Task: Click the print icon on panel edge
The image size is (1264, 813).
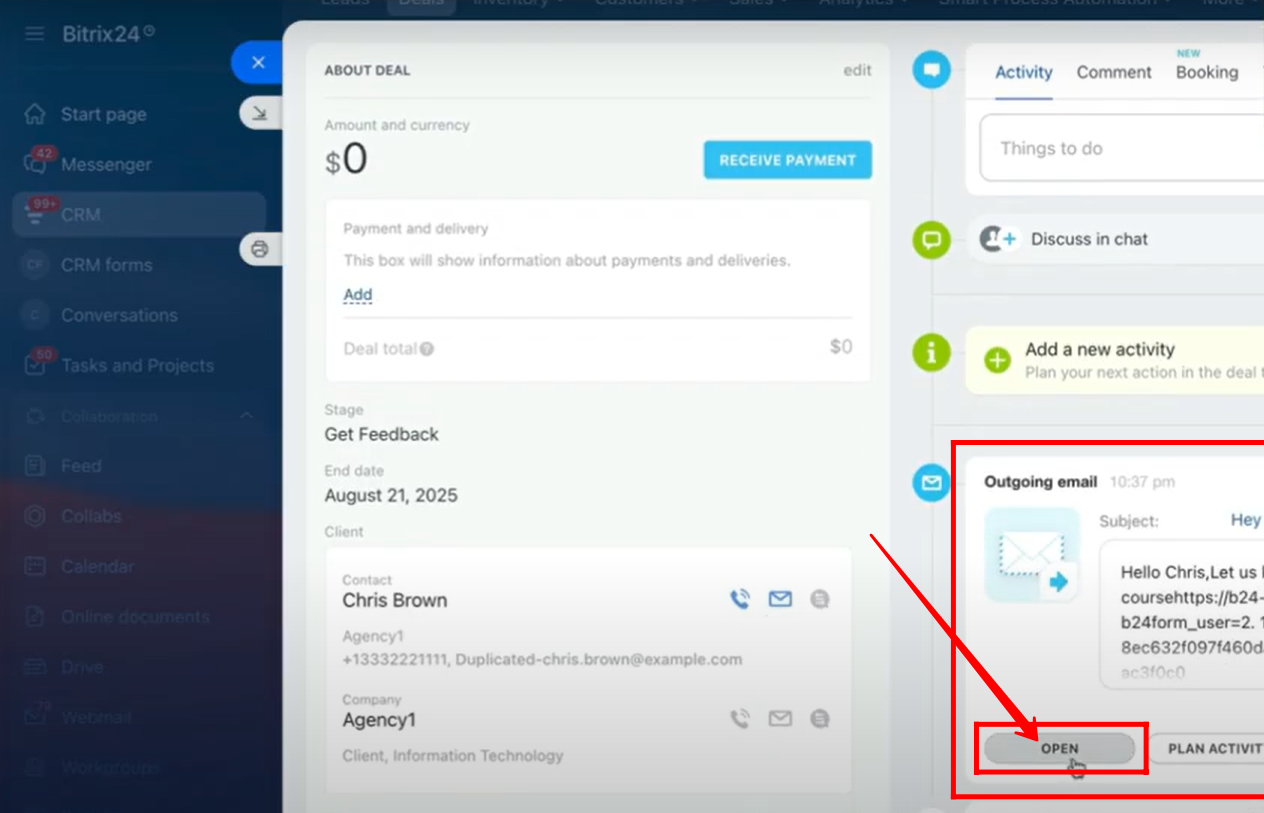Action: pyautogui.click(x=260, y=249)
